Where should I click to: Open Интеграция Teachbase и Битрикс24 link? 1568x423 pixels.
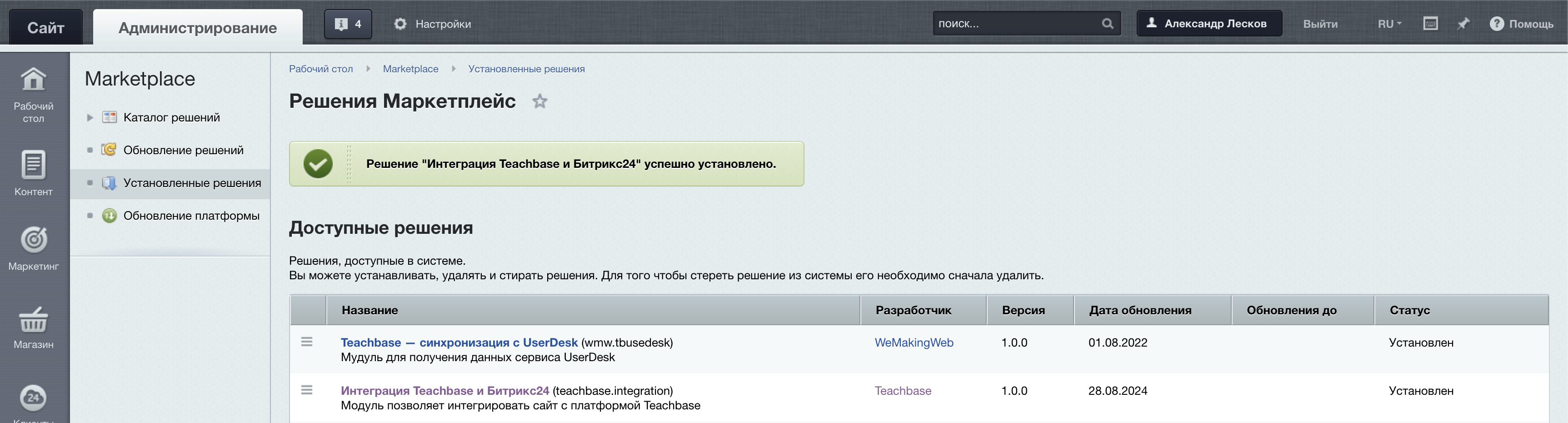tap(445, 391)
